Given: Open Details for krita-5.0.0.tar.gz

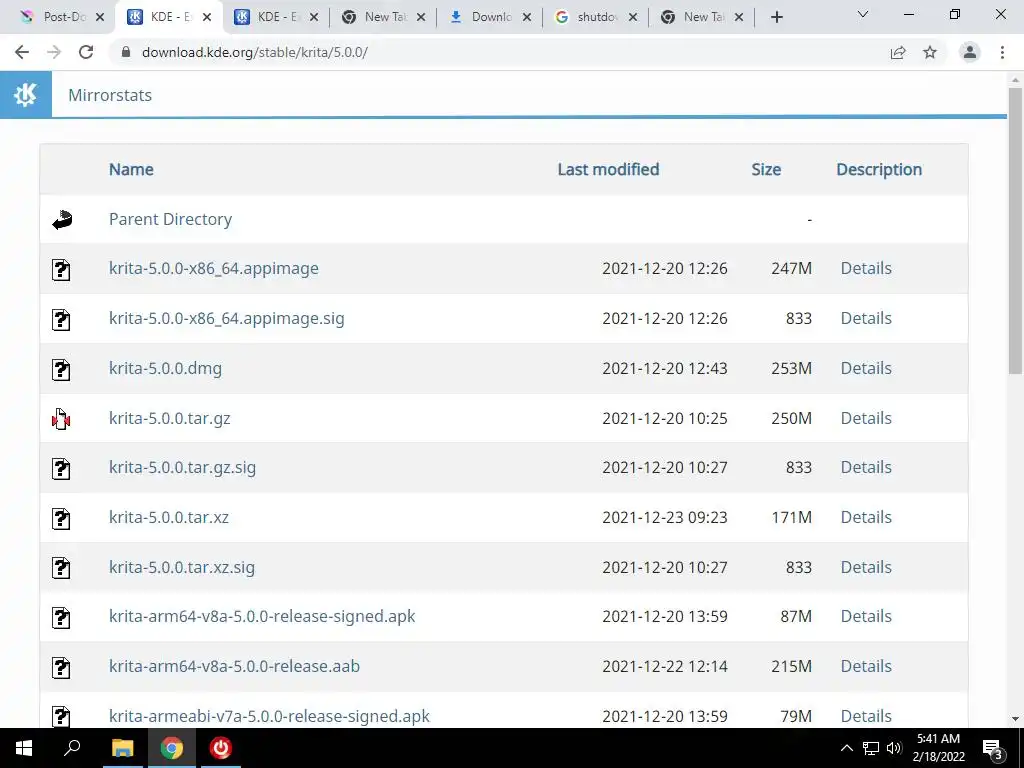Looking at the screenshot, I should pyautogui.click(x=866, y=418).
